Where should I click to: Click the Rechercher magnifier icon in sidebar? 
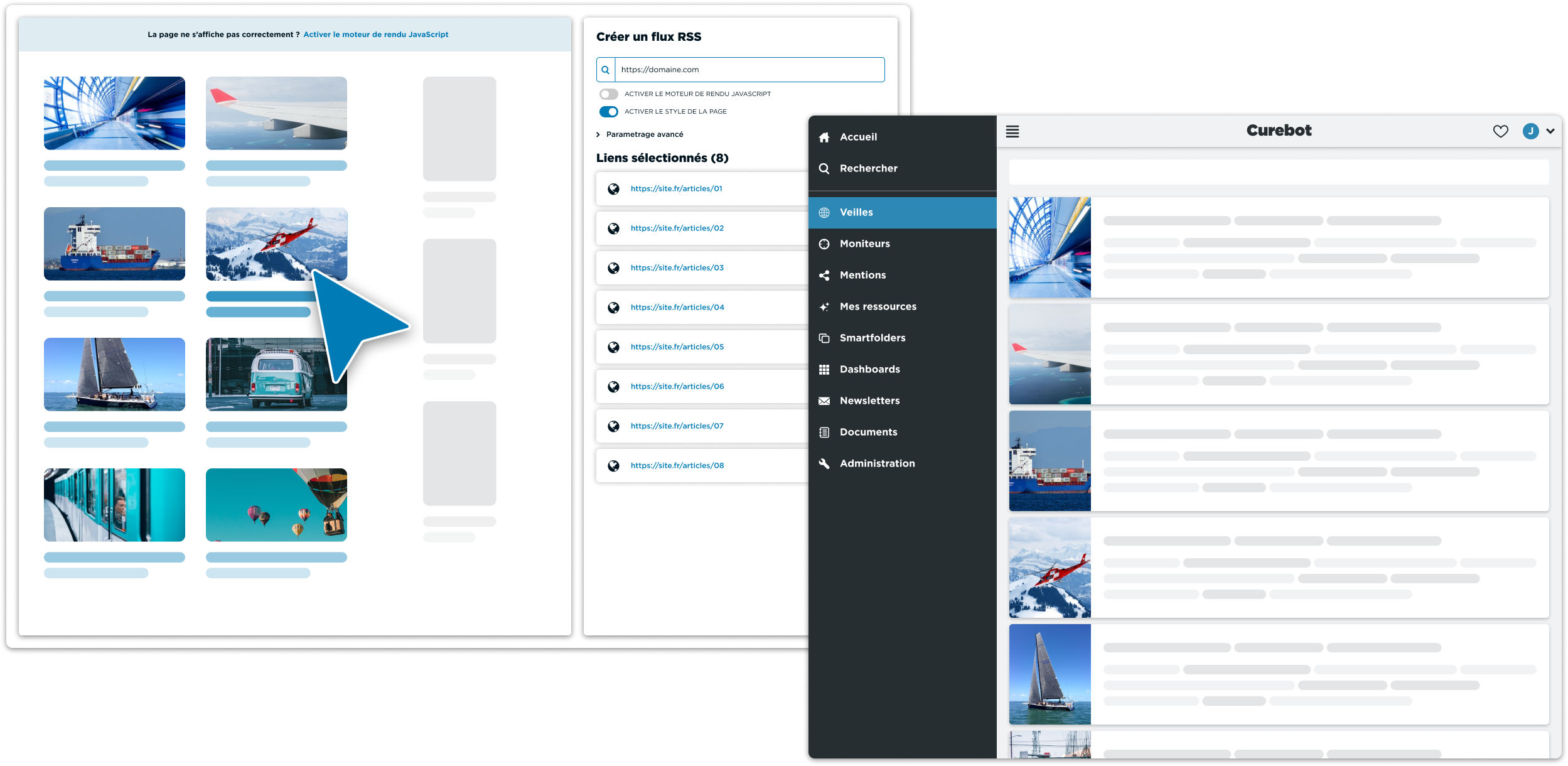point(824,168)
